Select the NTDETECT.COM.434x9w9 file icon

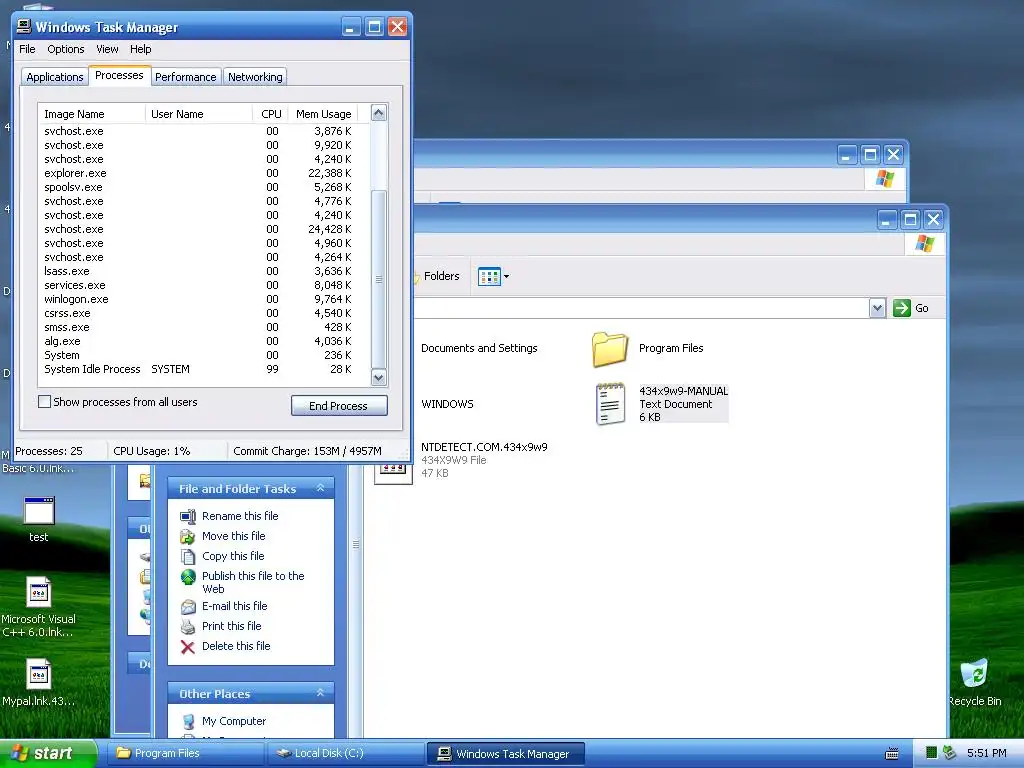392,472
